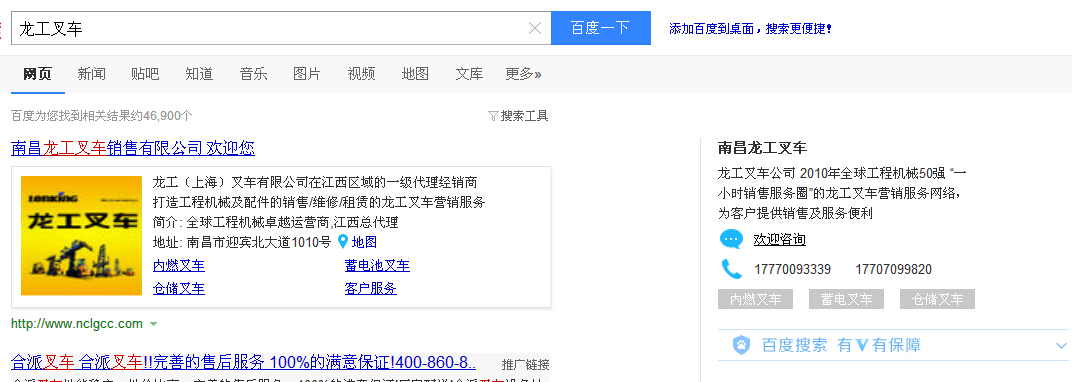Open the www.nclgcc.com URL

point(77,323)
